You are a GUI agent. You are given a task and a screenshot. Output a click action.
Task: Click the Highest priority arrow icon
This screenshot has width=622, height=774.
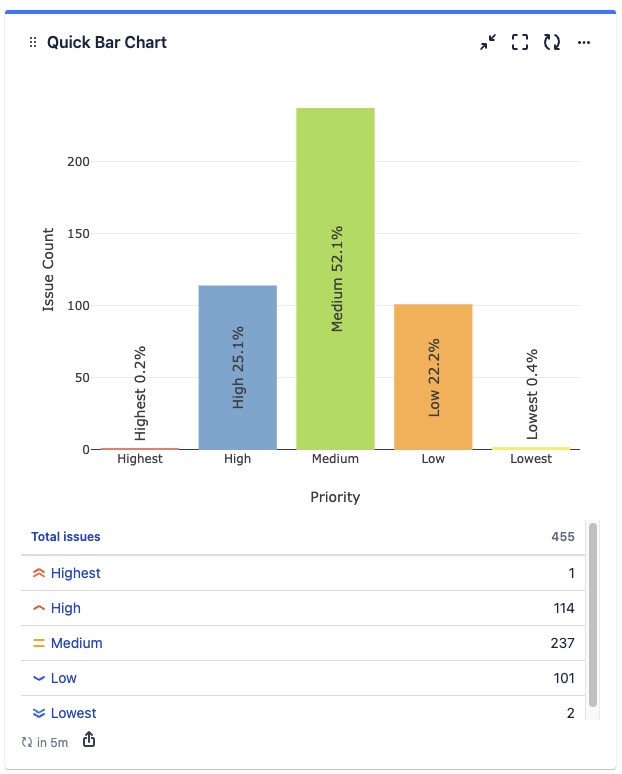click(39, 574)
